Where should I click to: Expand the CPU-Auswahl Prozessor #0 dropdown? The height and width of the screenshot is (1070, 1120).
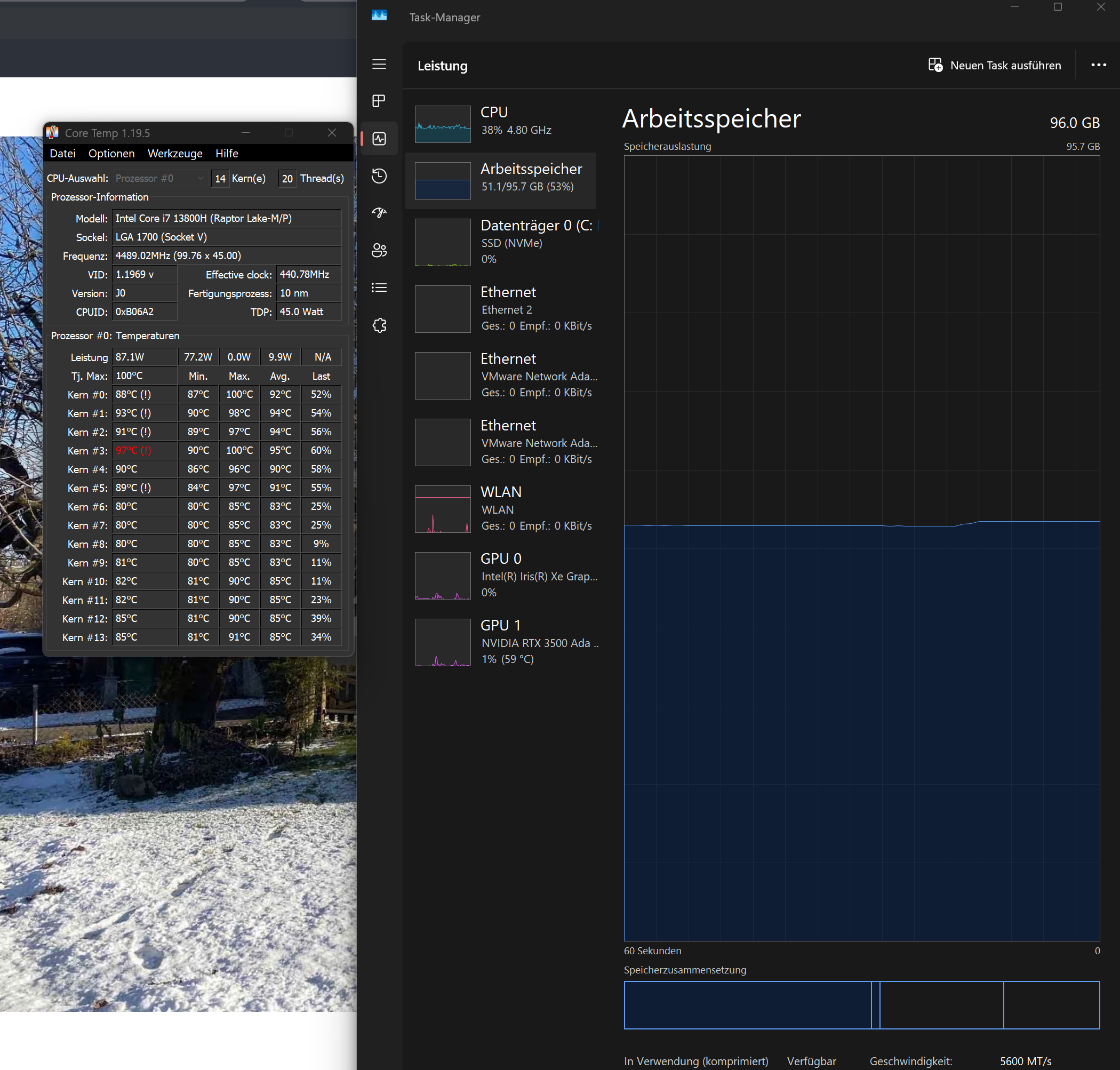(159, 179)
